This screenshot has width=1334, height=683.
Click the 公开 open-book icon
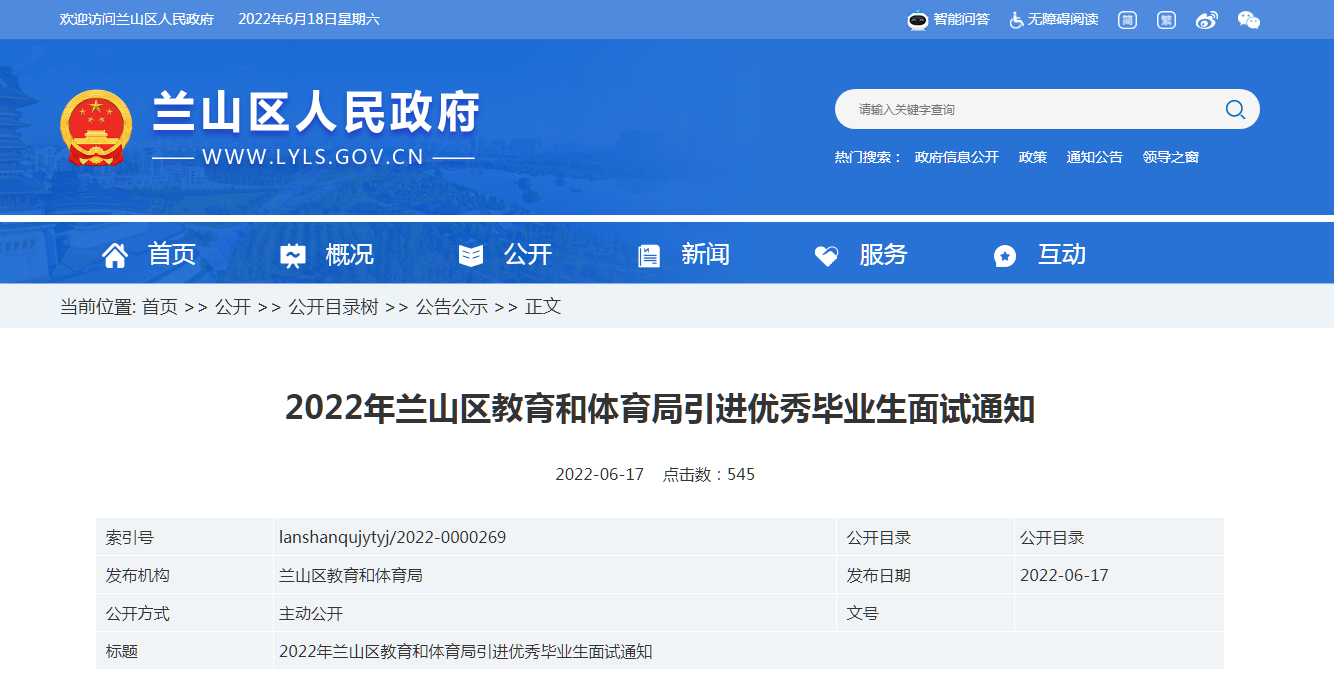470,255
